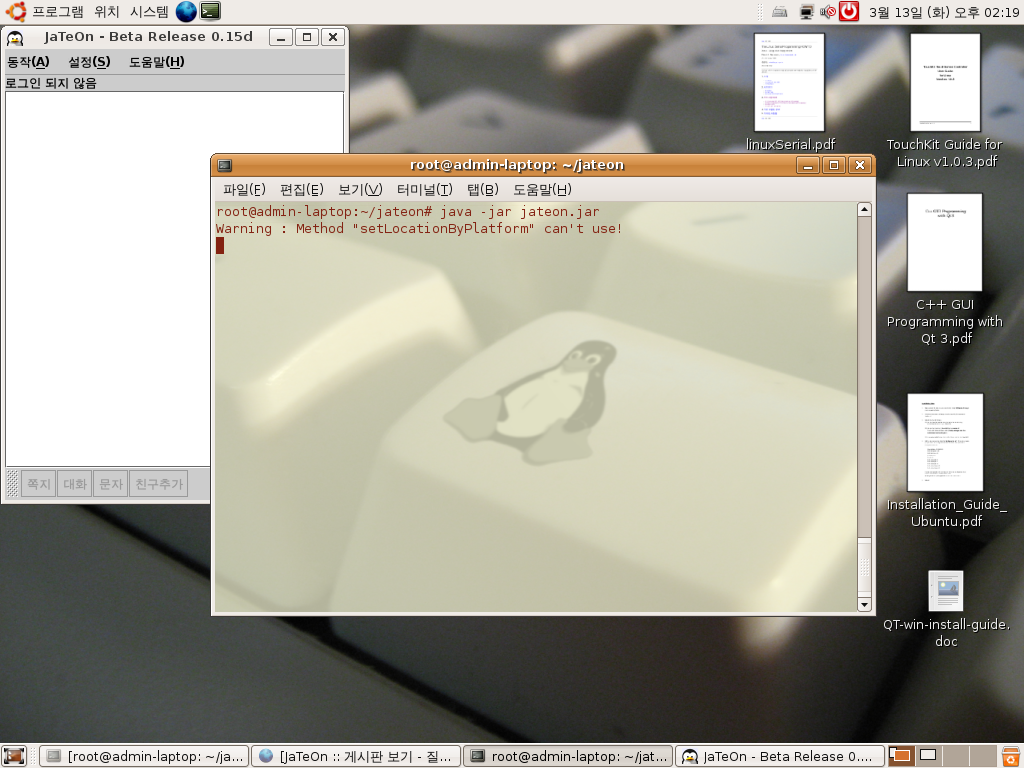
Task: Open the 시스템 menu in top panel
Action: [x=149, y=12]
